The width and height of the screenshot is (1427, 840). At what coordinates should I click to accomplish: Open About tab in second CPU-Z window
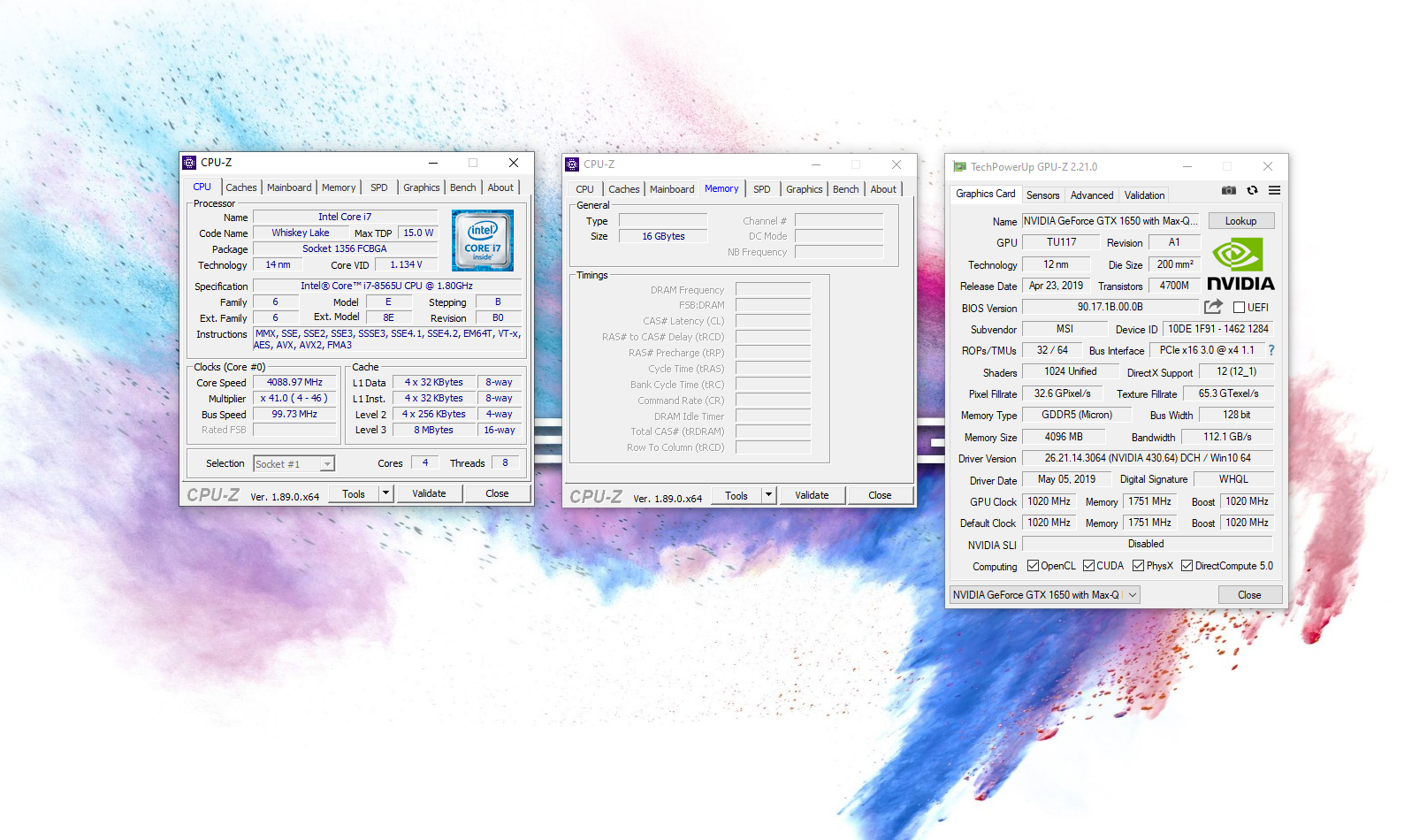(x=883, y=189)
